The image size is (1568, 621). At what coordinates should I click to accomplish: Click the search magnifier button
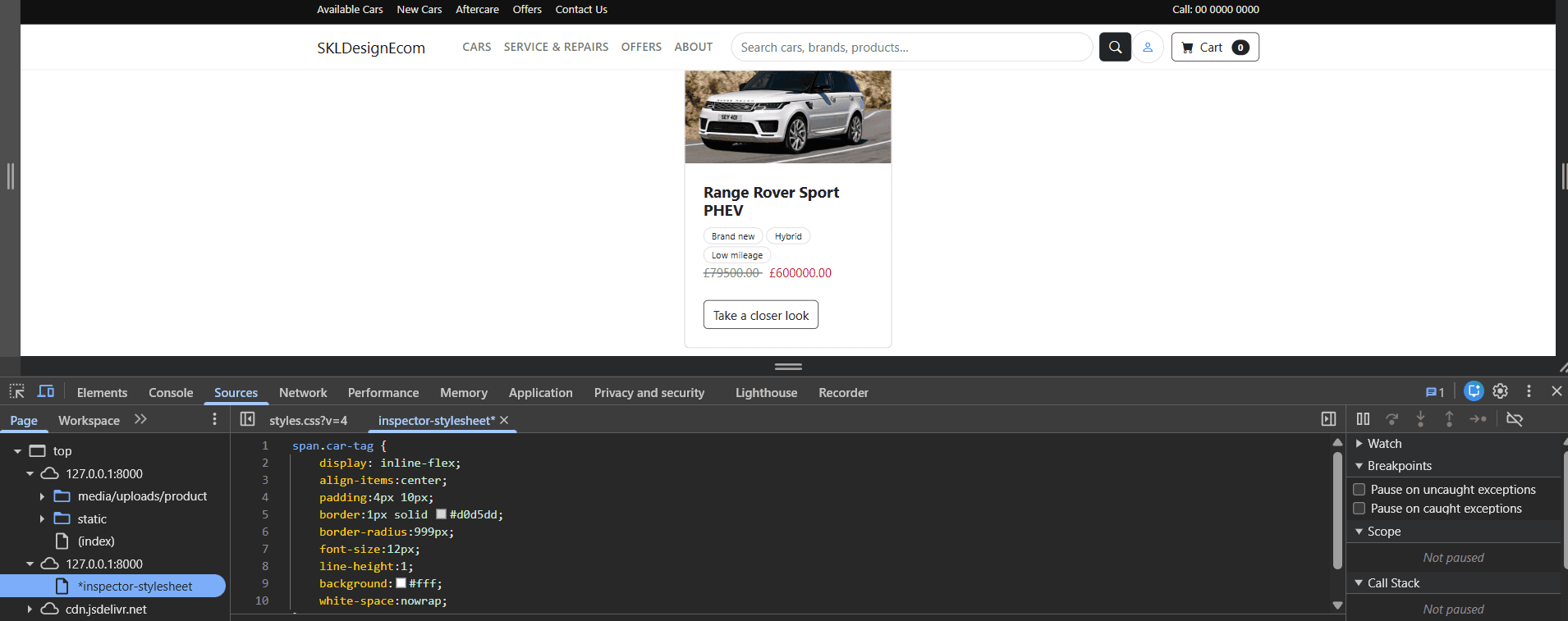(x=1115, y=47)
